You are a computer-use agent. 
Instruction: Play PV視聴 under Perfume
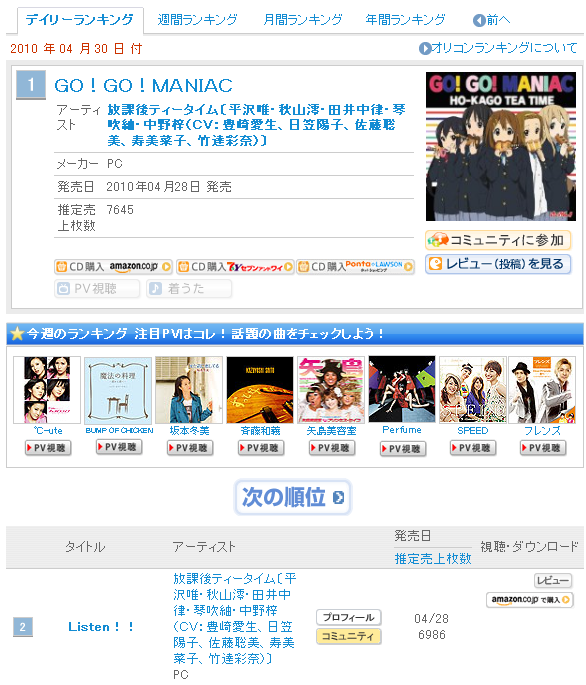click(403, 449)
